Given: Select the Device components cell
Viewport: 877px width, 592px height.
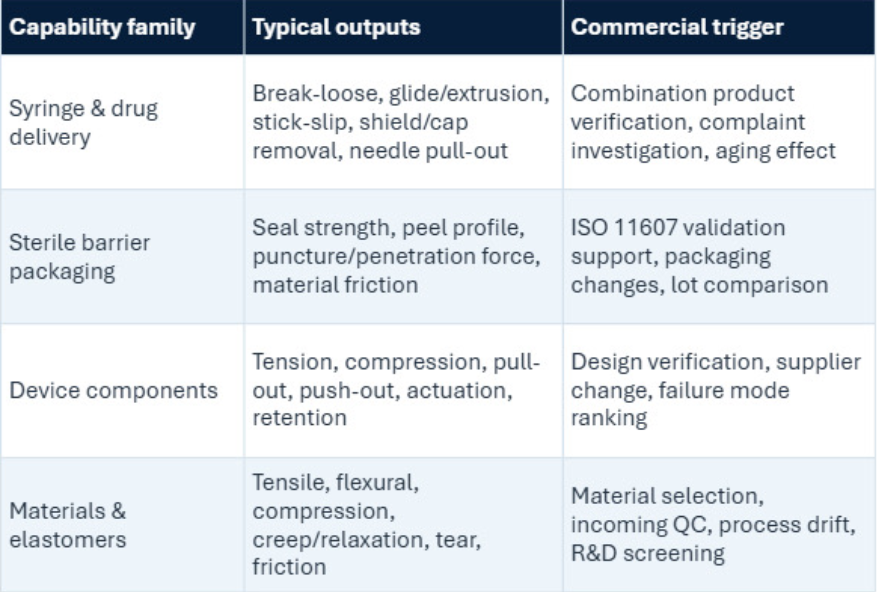Looking at the screenshot, I should coord(122,391).
